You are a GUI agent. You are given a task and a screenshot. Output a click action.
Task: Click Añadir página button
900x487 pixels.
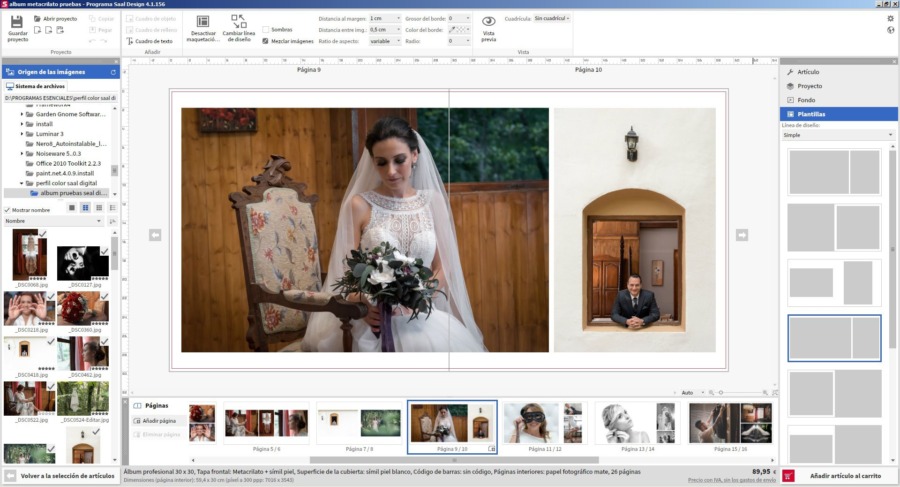coord(155,421)
